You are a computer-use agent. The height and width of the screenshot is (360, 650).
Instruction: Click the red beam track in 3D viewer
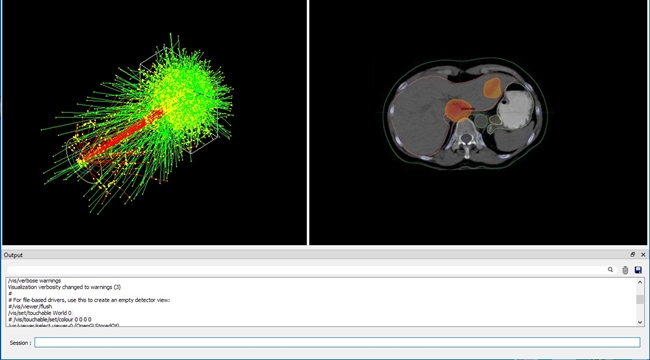point(124,135)
